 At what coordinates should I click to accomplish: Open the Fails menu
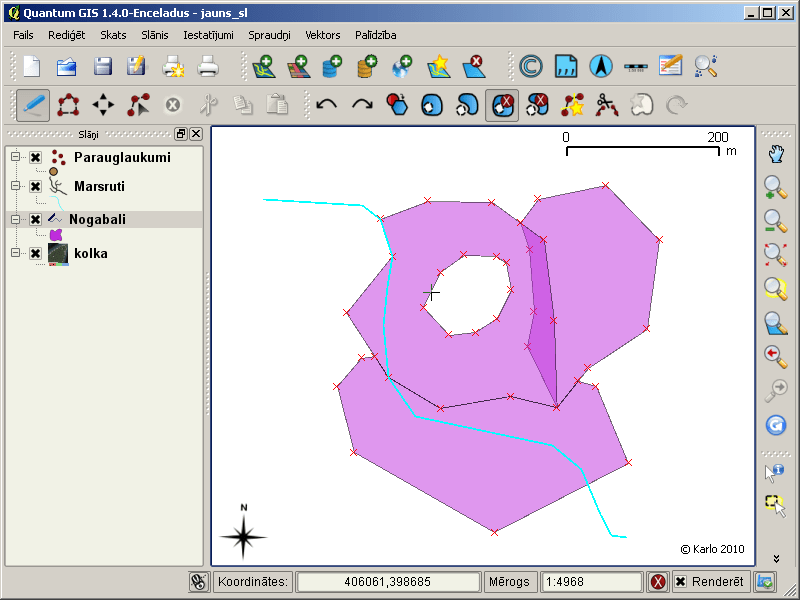(23, 35)
